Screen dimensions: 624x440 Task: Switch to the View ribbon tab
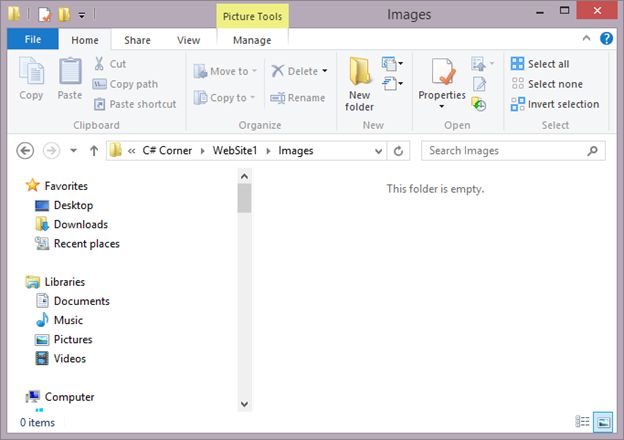click(x=189, y=40)
